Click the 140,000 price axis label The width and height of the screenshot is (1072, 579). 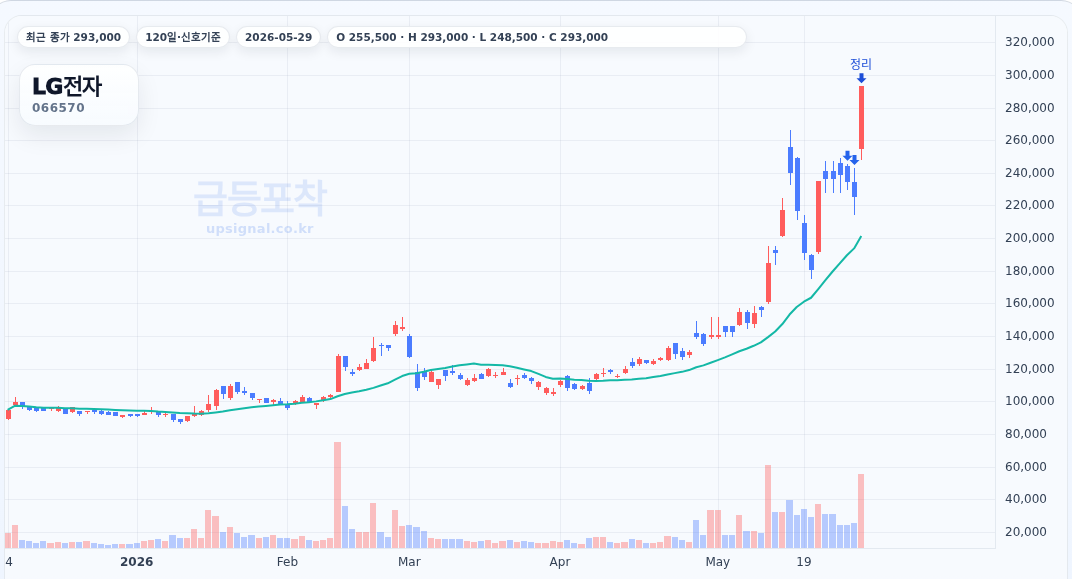(x=1030, y=335)
